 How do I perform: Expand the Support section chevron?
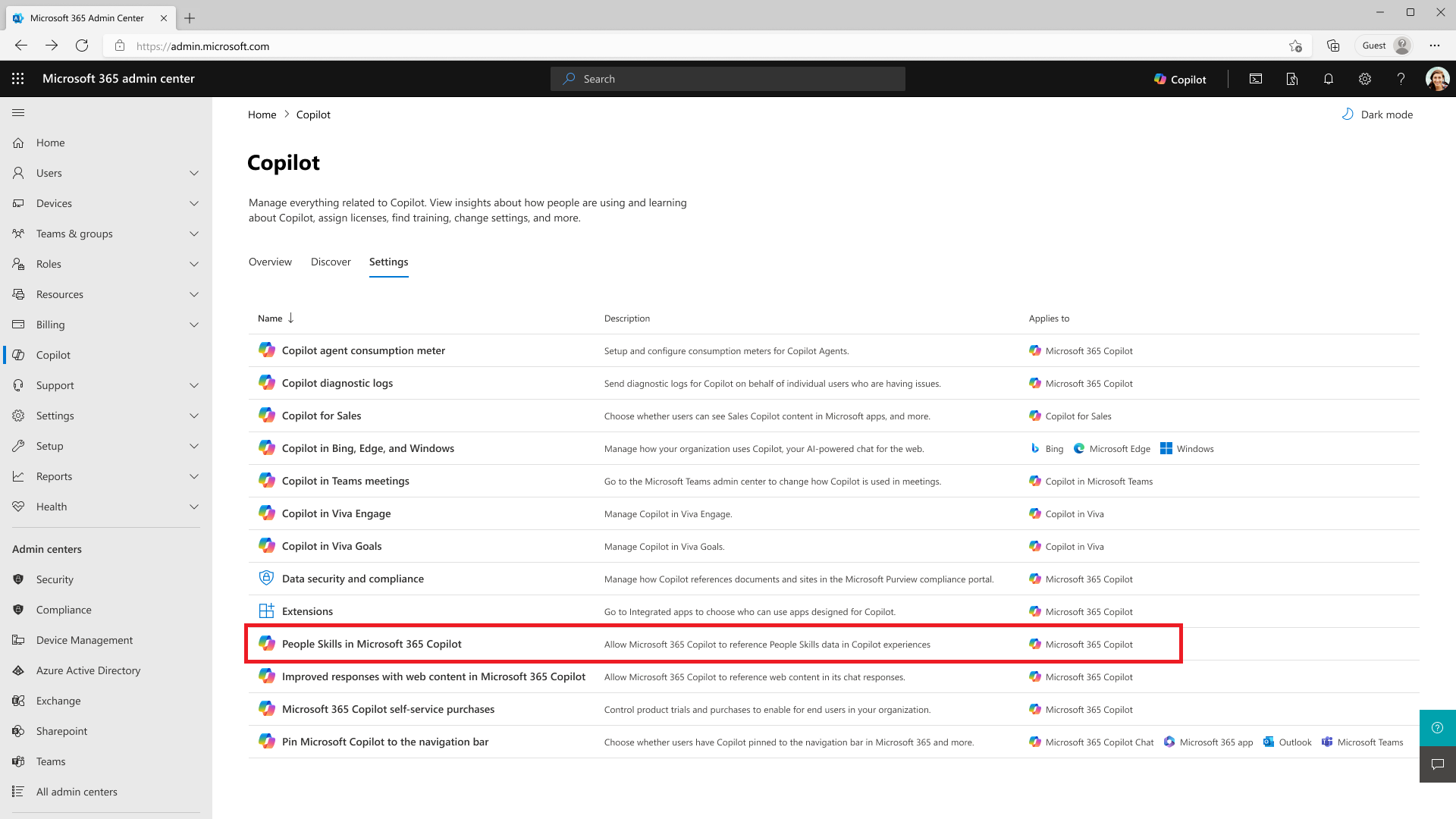click(194, 385)
